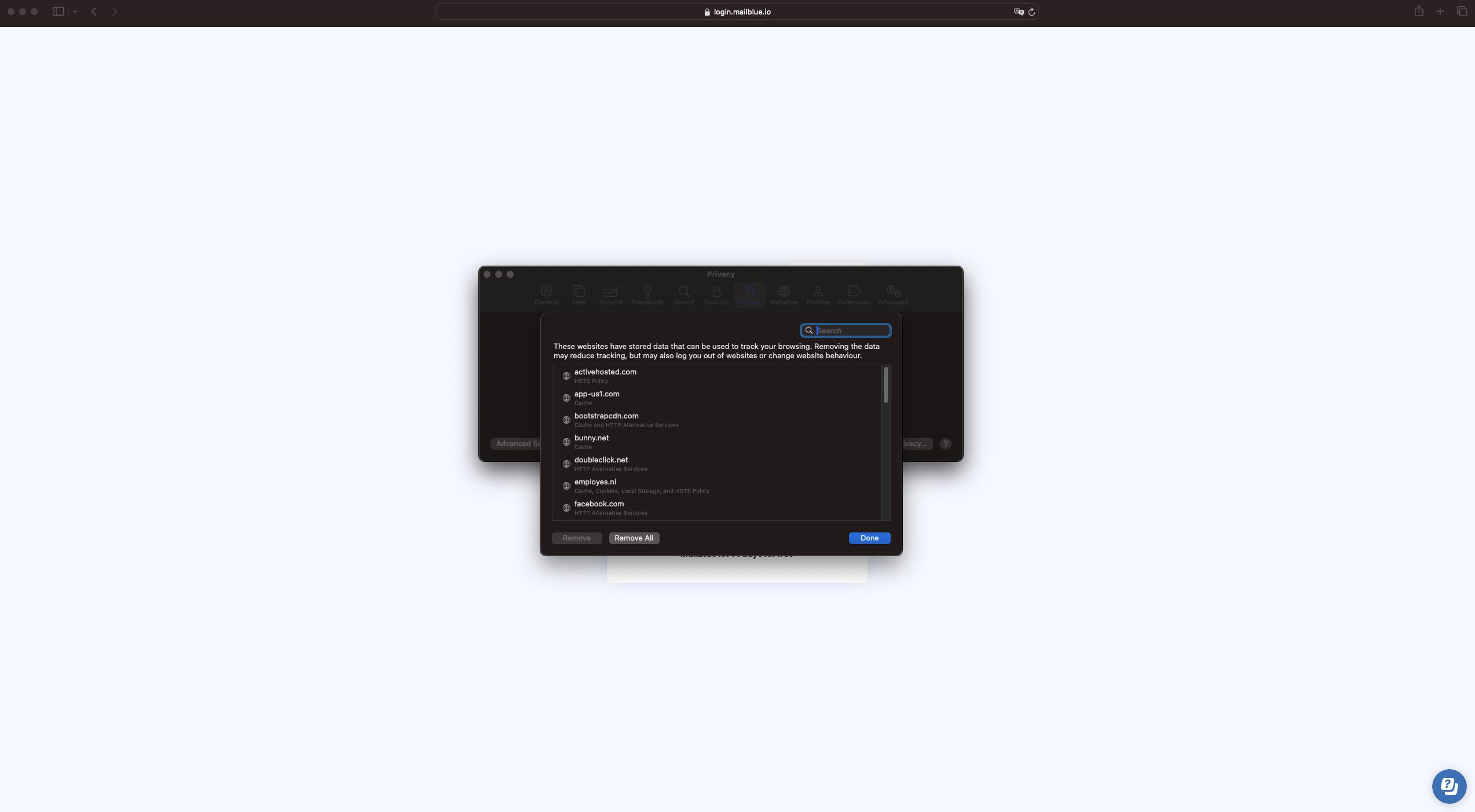Toggle the Safari sidebar

[x=58, y=12]
